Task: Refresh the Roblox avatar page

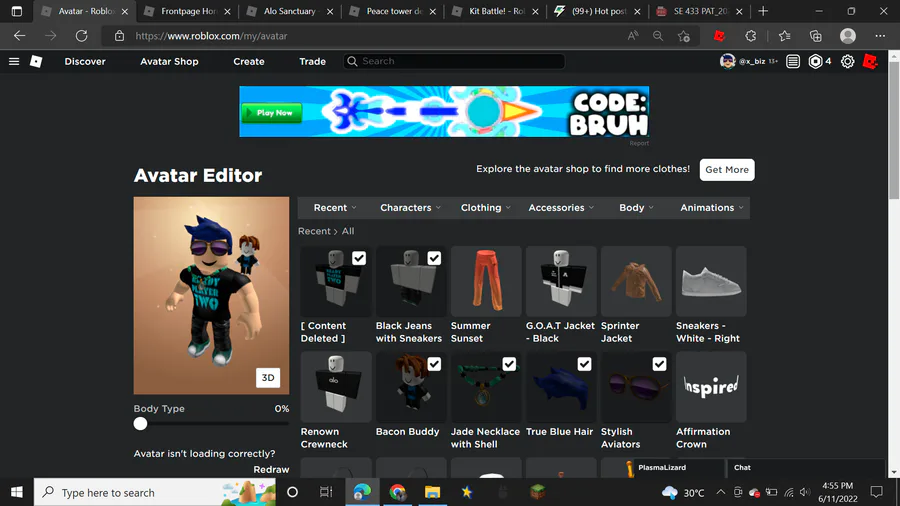Action: pos(82,36)
